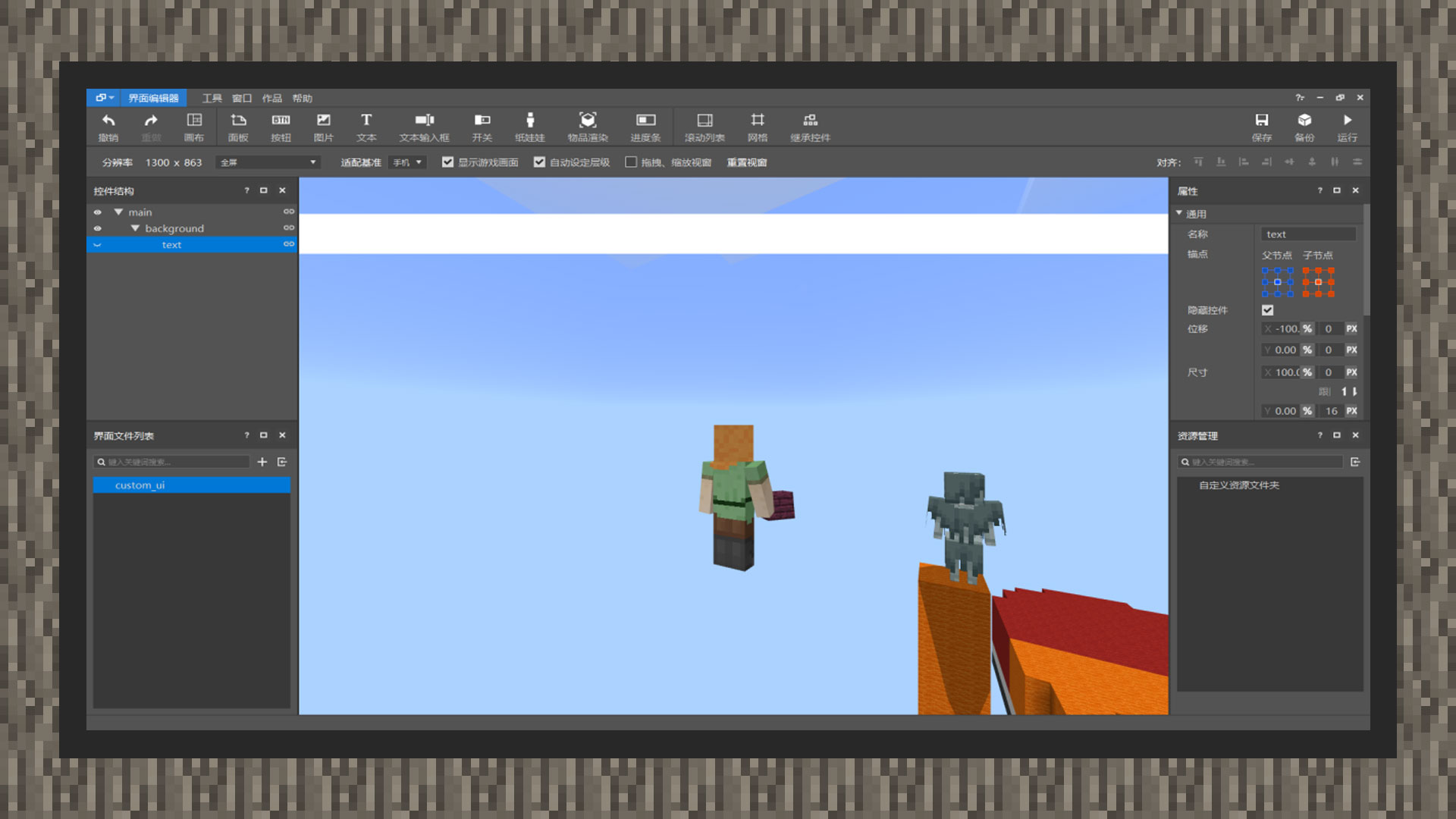Screen dimensions: 1456x819
Task: Enable 拖拽、缩放视窗 checkbox
Action: pos(631,162)
